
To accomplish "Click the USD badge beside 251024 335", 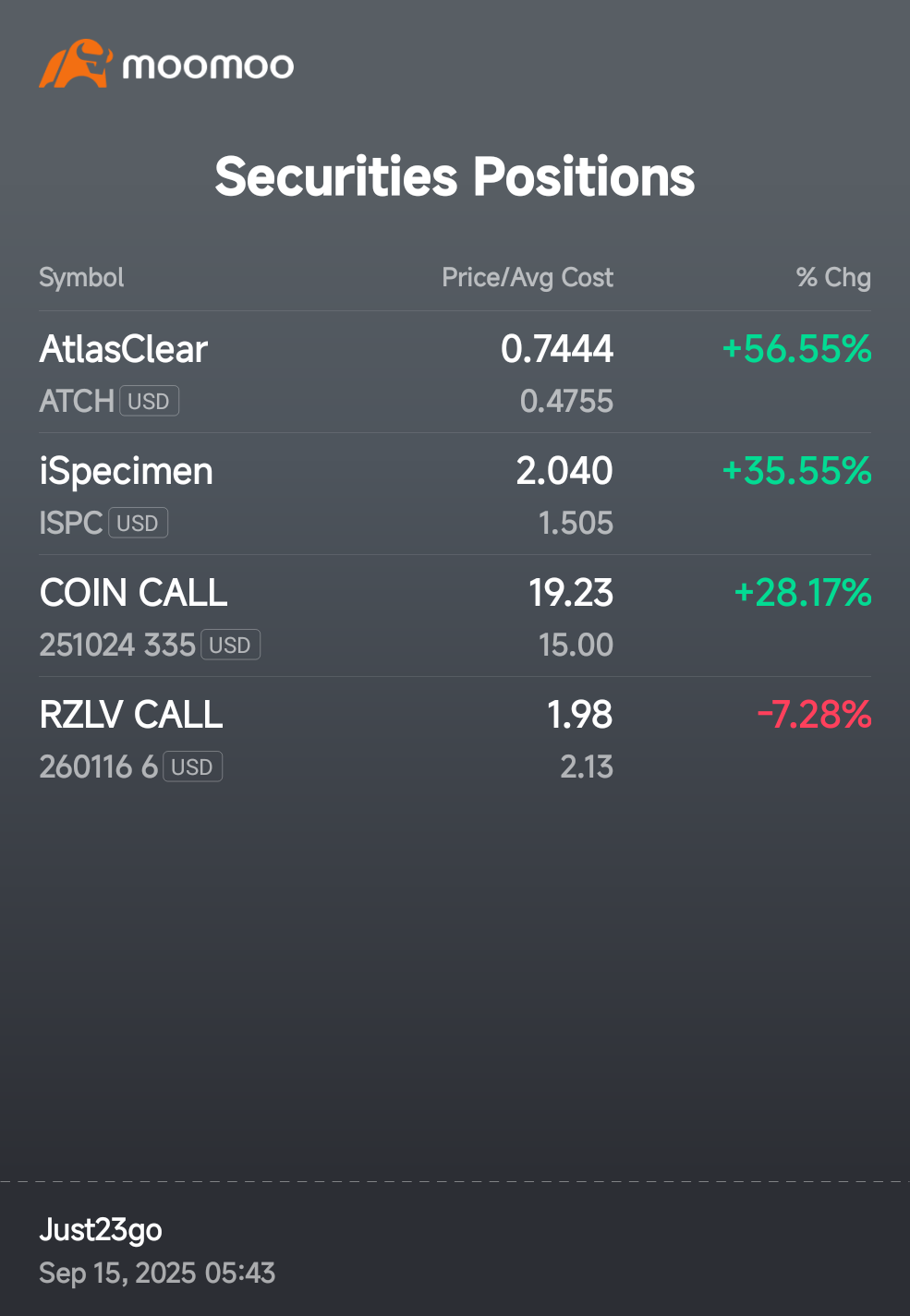I will pos(230,645).
